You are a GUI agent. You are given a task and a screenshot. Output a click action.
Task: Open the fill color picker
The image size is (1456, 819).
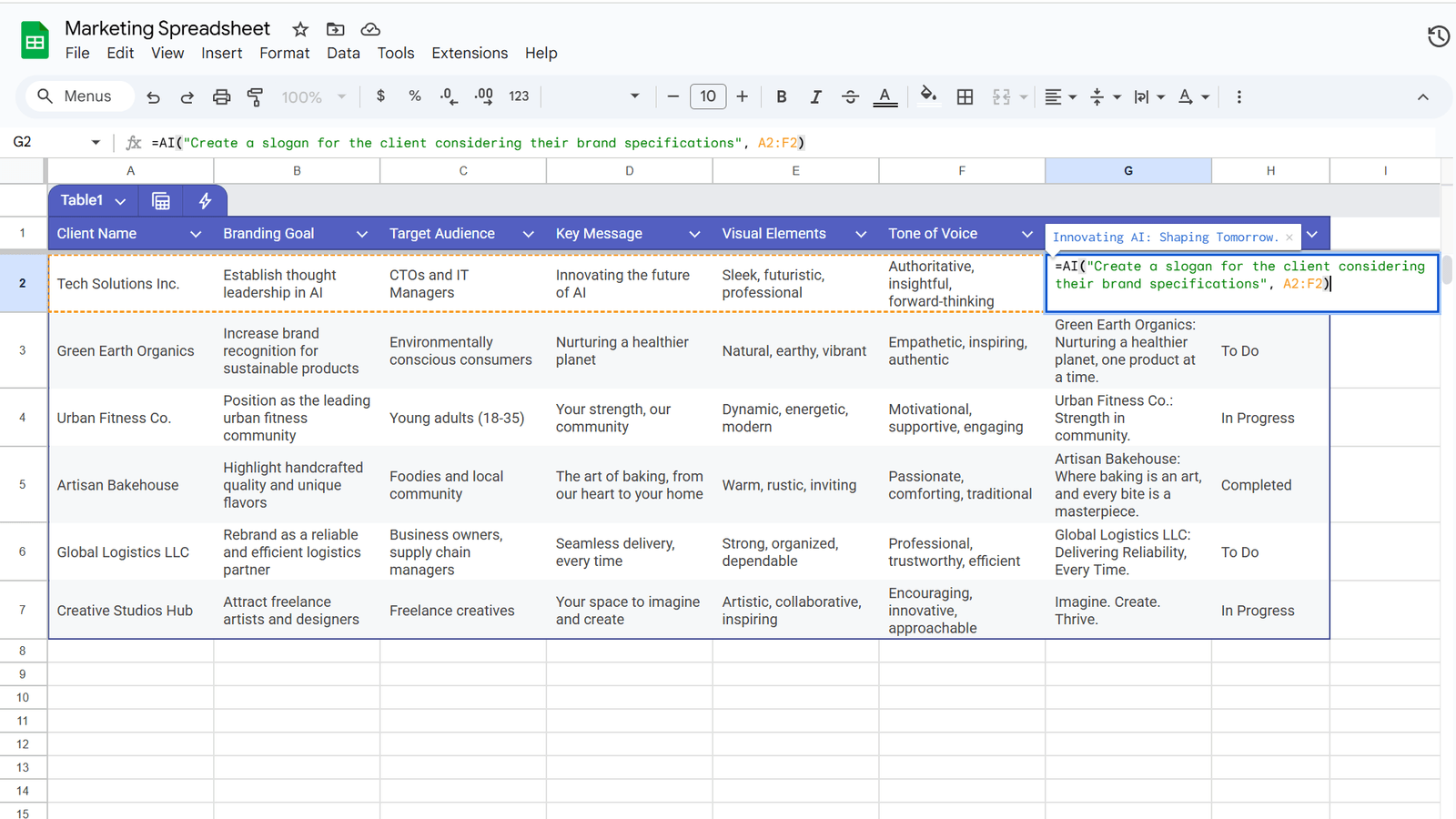[928, 96]
